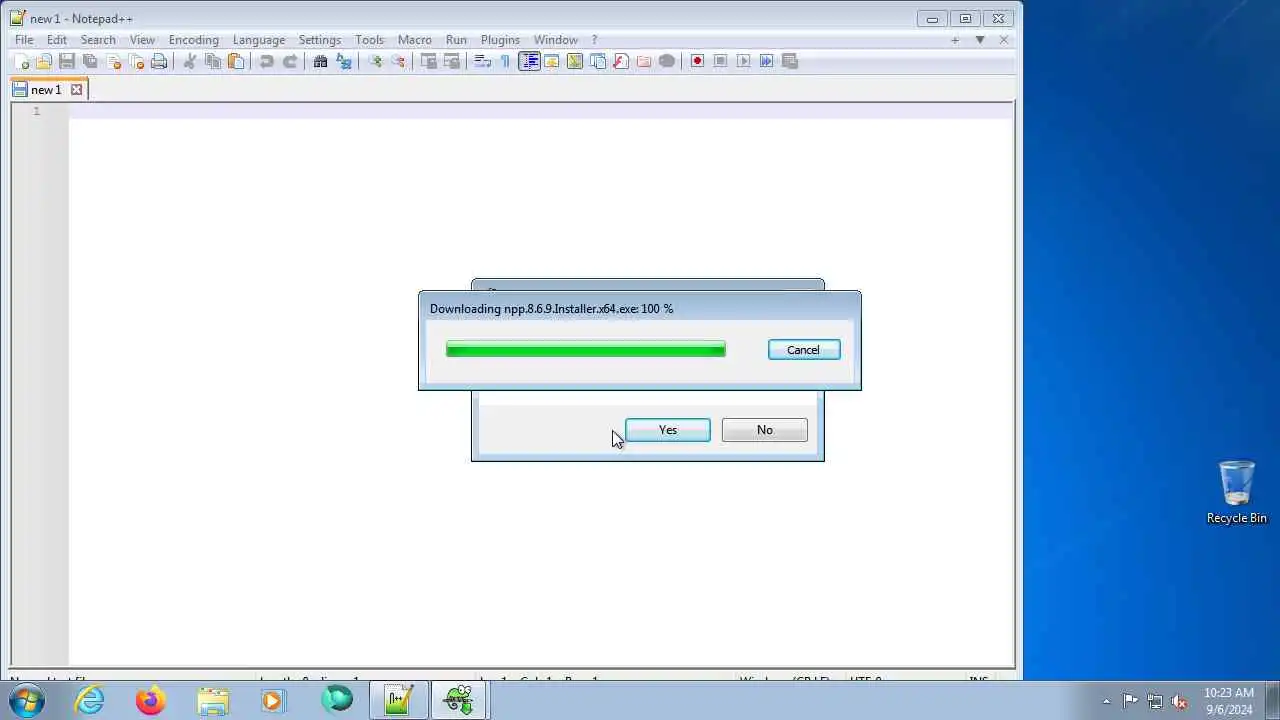
Task: Open the Encoding menu
Action: point(194,40)
